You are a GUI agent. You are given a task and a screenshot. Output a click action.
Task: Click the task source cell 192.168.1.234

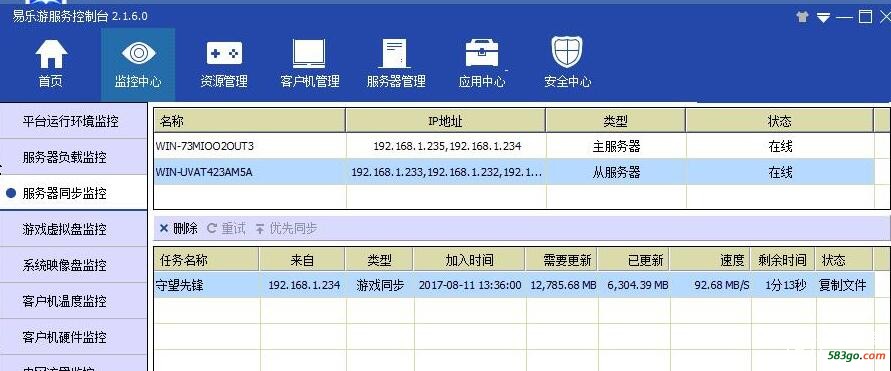pyautogui.click(x=304, y=285)
